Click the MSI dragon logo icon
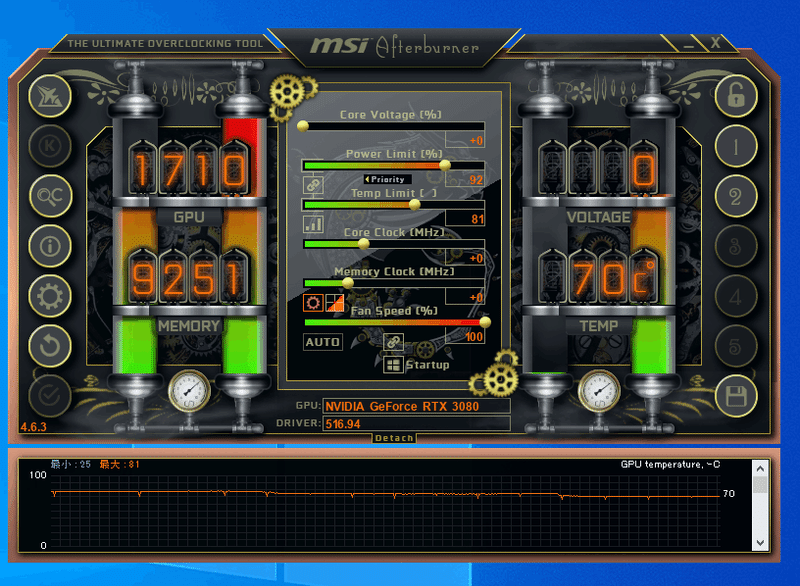Viewport: 800px width, 586px height. (50, 96)
